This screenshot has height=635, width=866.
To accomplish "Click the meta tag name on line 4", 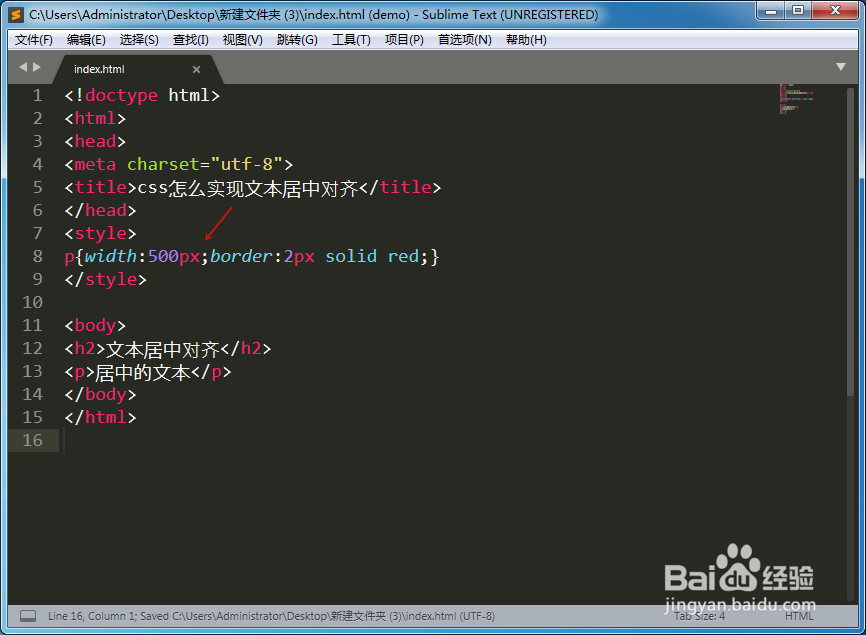I will (x=95, y=165).
